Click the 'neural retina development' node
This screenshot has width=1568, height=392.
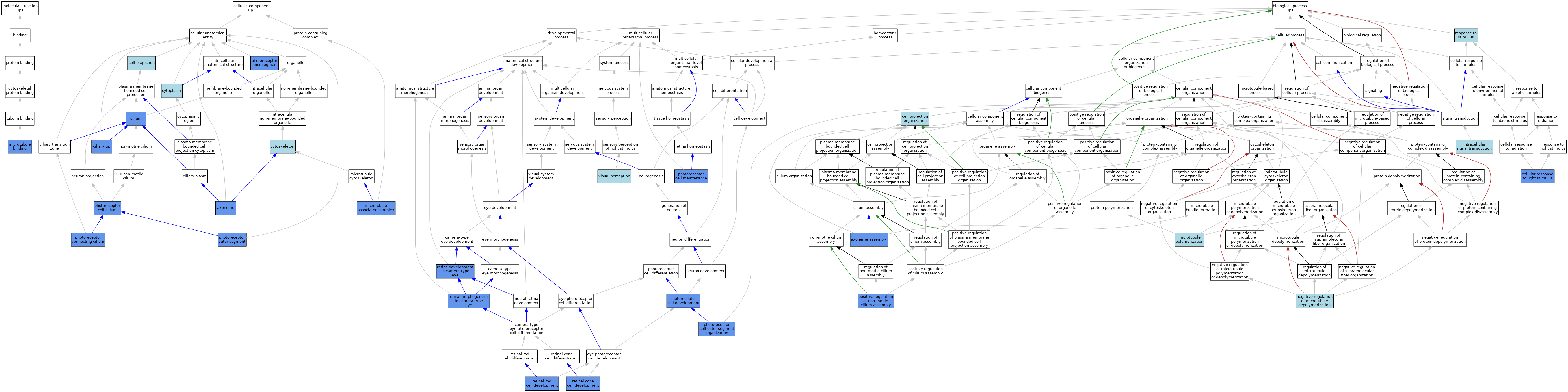[x=527, y=301]
